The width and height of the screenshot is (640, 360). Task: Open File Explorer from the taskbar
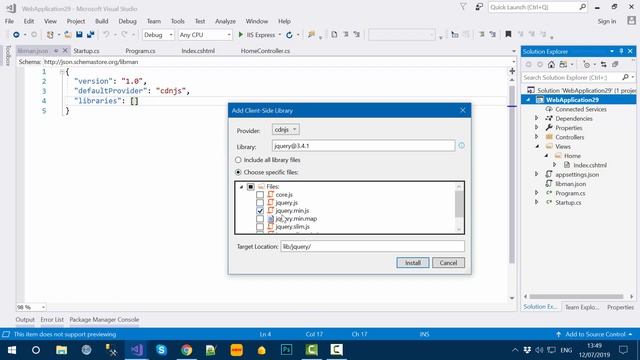[62, 350]
